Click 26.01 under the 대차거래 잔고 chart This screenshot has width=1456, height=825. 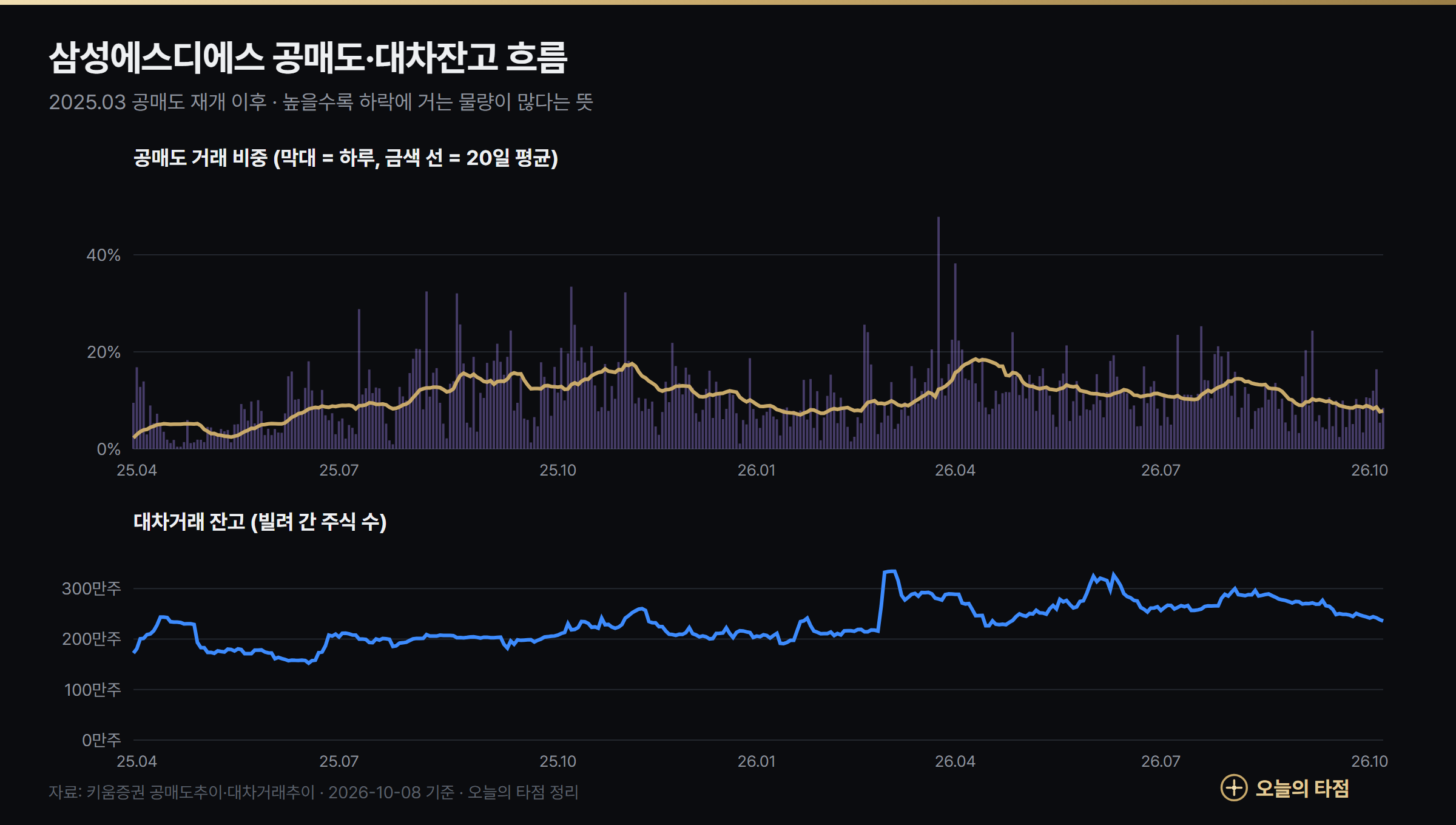click(x=757, y=761)
